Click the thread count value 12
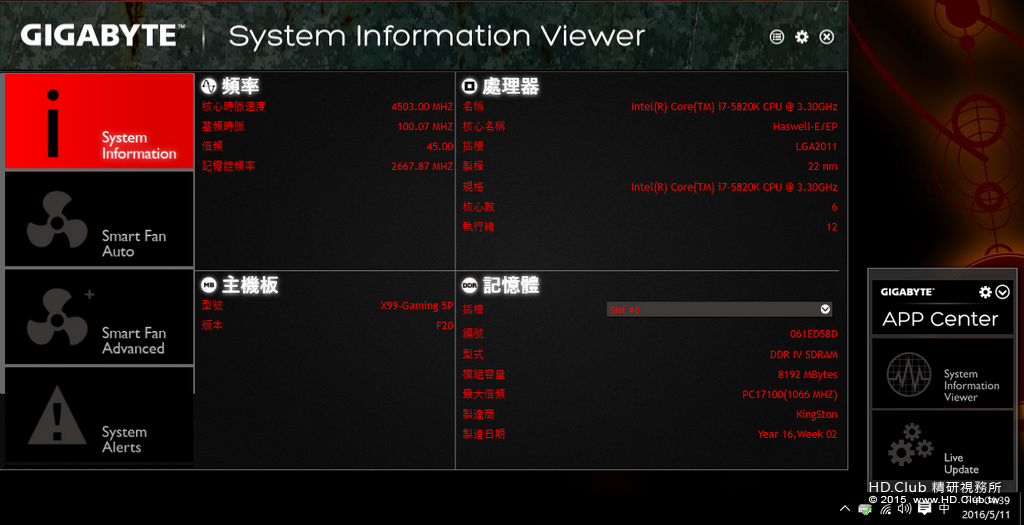 (x=832, y=227)
